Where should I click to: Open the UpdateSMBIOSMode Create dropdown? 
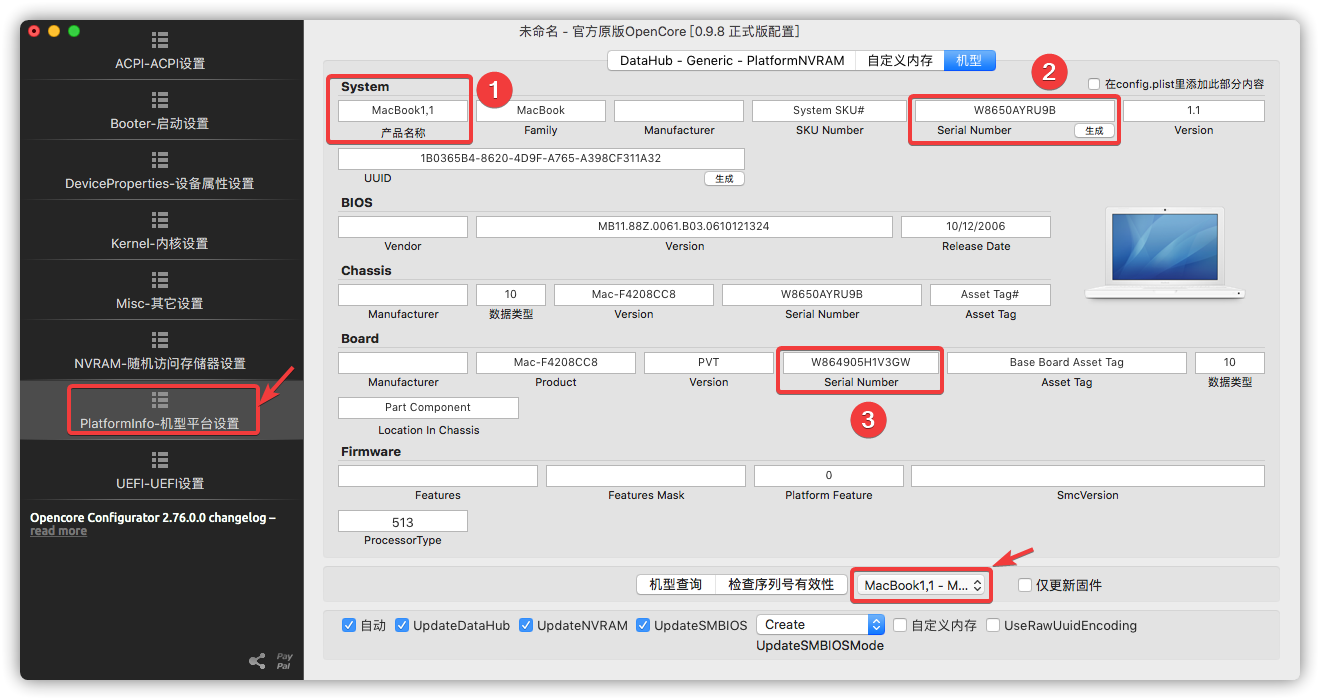[x=820, y=624]
